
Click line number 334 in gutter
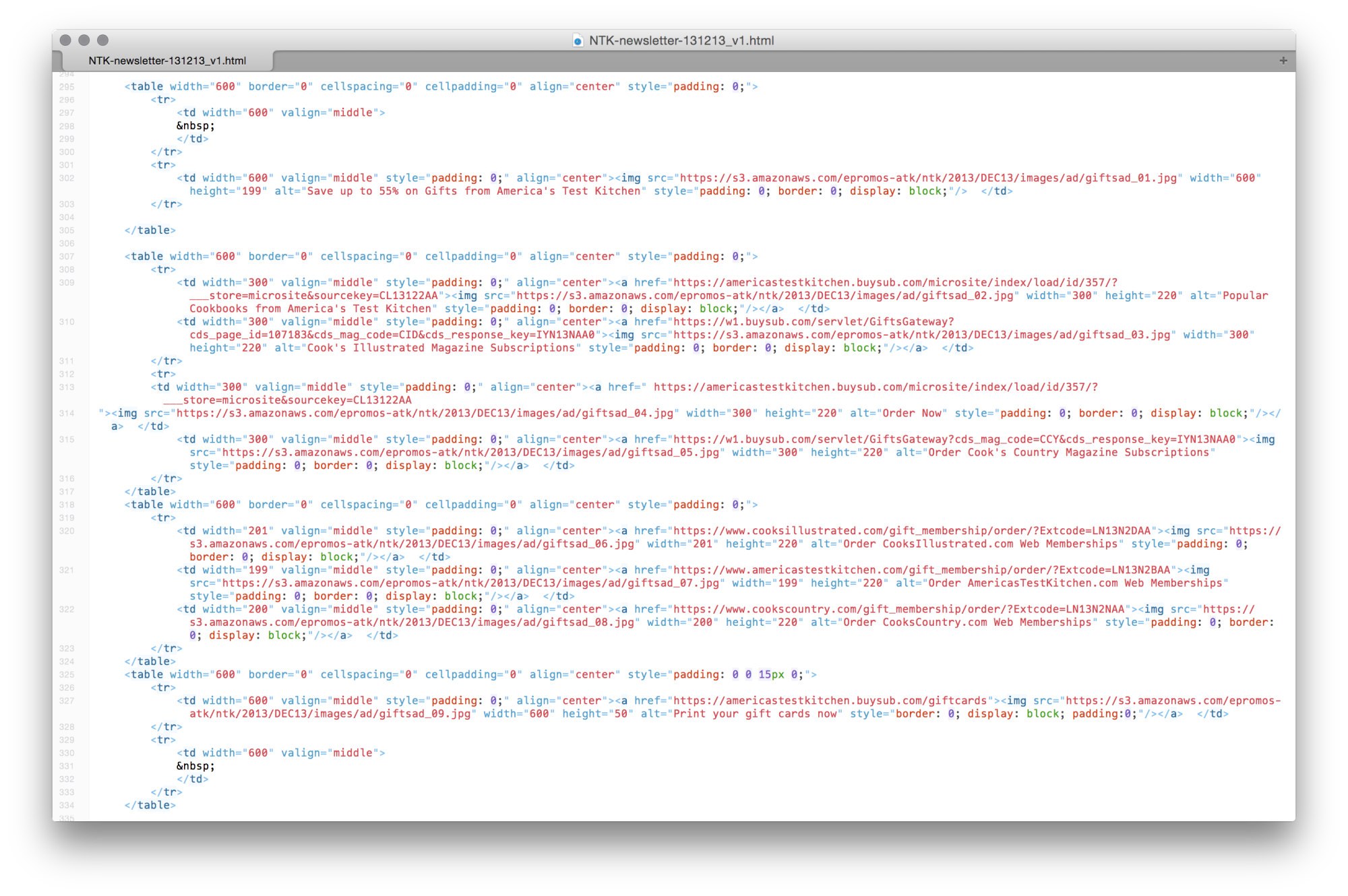[x=67, y=805]
